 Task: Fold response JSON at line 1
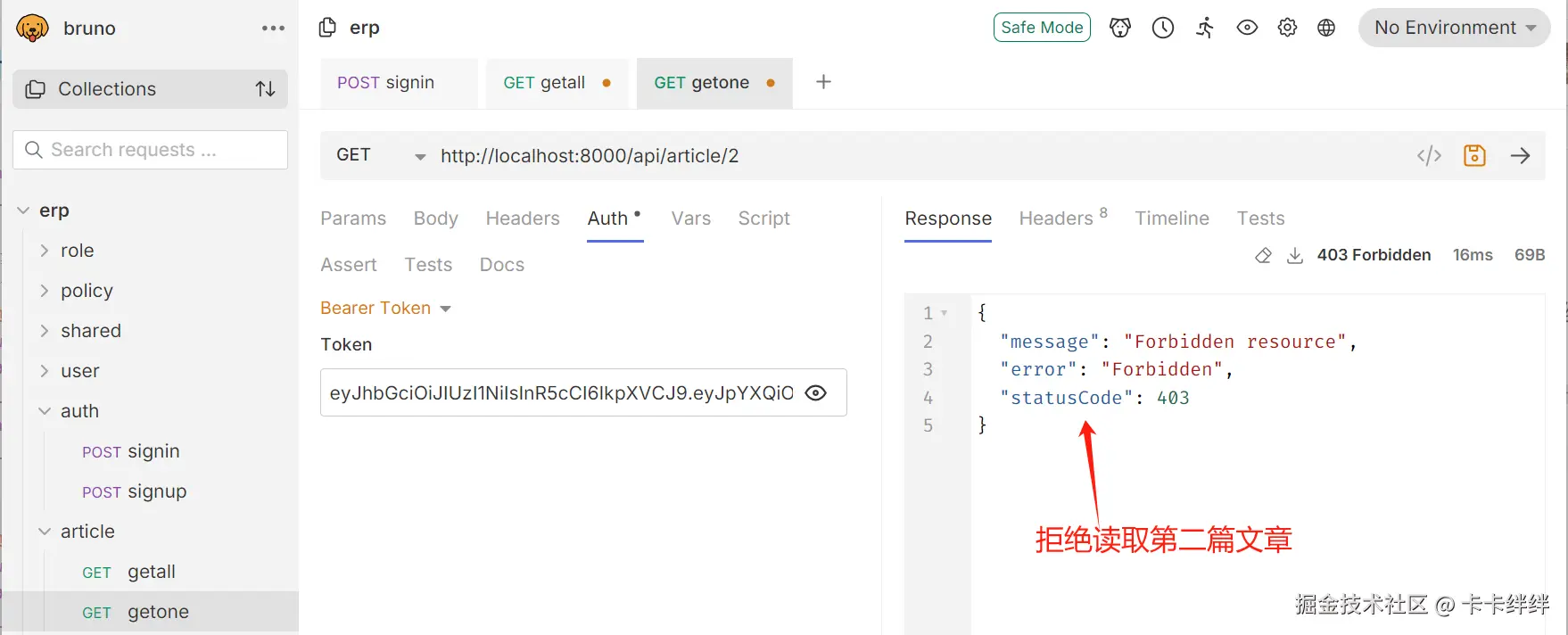(945, 313)
